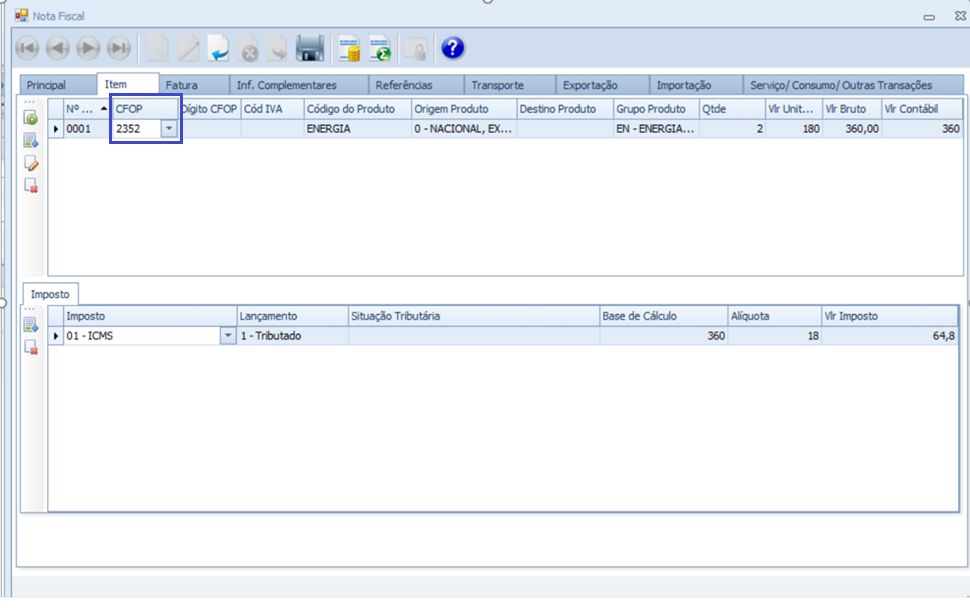Select the Alíquota cell with value 18
Viewport: 970px width, 608px height.
[x=774, y=336]
